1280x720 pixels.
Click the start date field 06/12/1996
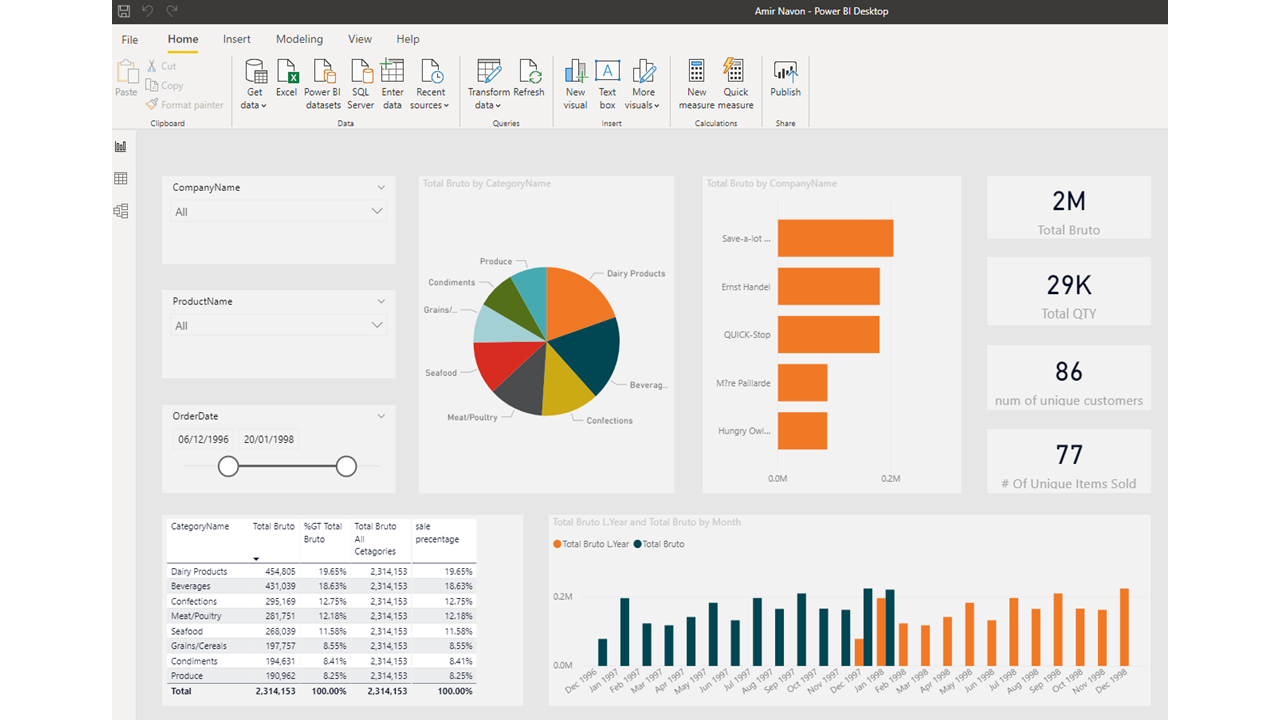[204, 439]
